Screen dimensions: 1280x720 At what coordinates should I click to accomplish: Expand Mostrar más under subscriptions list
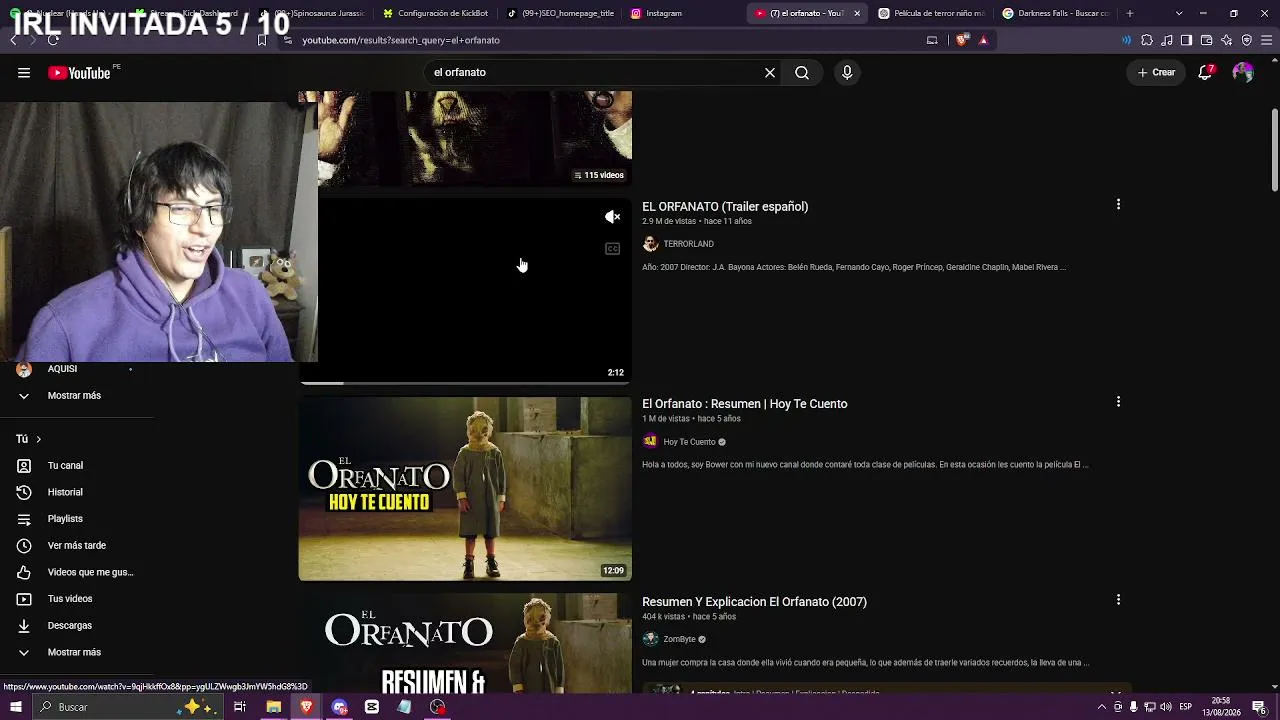(74, 396)
